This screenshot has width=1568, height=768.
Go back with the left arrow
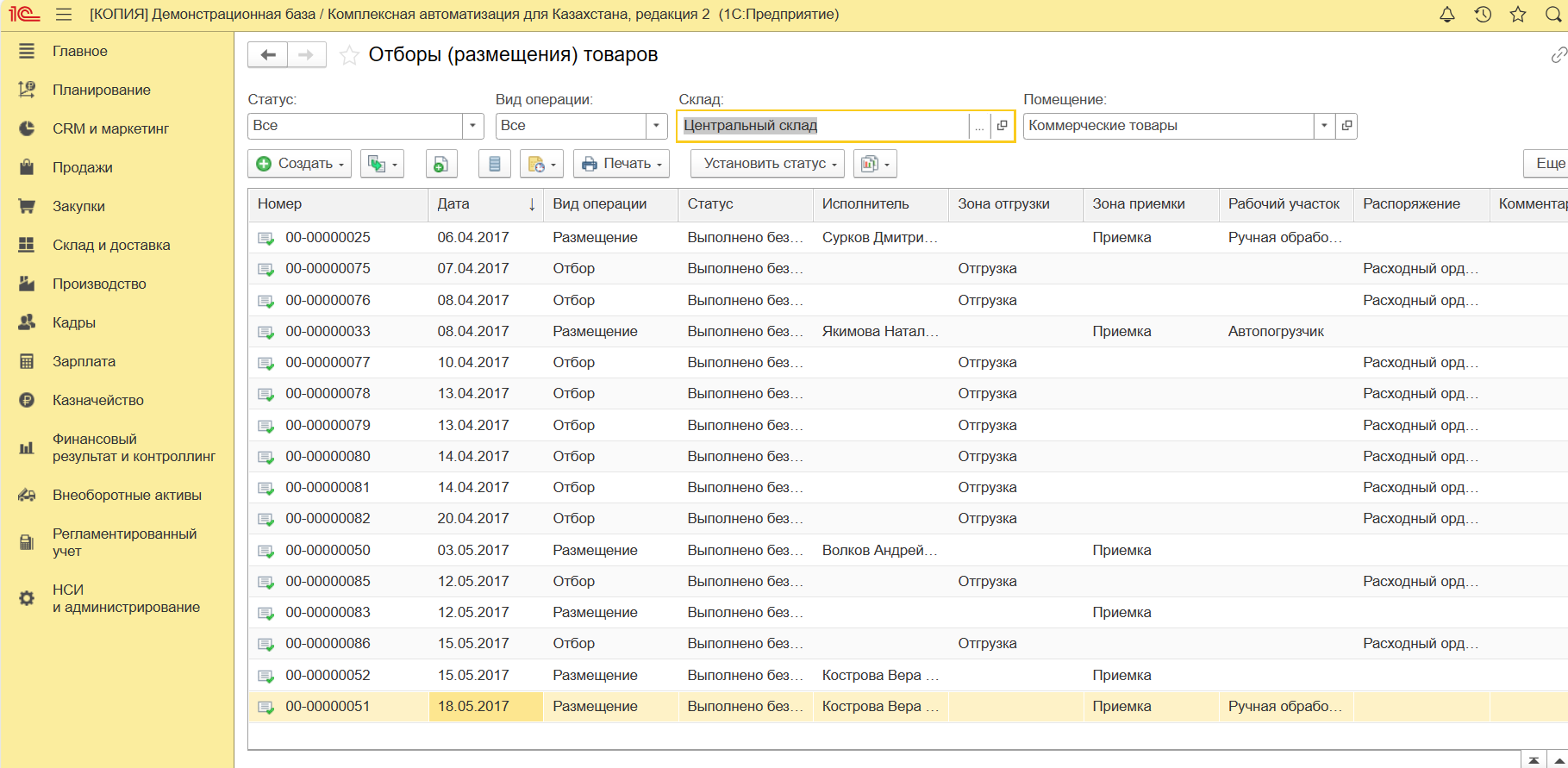[x=268, y=55]
